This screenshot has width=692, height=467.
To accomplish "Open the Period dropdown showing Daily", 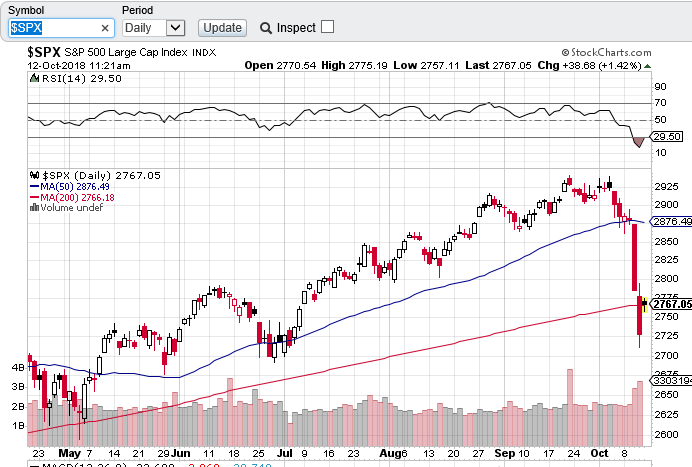I will (153, 28).
